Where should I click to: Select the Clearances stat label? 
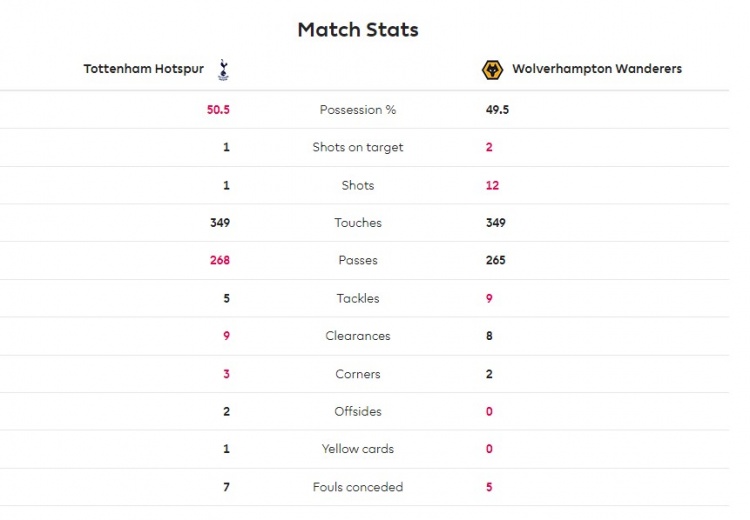(x=358, y=336)
